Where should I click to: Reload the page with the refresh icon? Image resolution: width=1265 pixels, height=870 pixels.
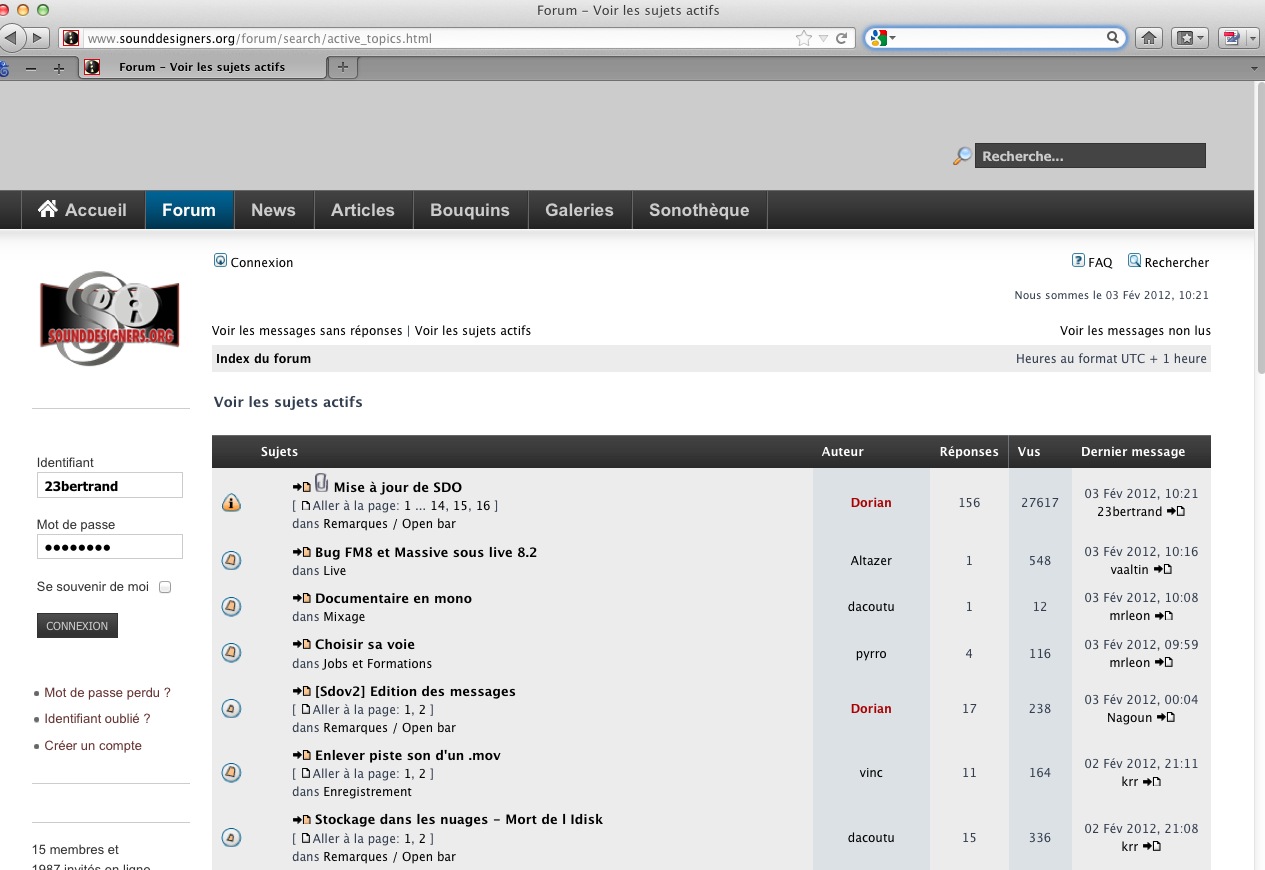pos(842,38)
